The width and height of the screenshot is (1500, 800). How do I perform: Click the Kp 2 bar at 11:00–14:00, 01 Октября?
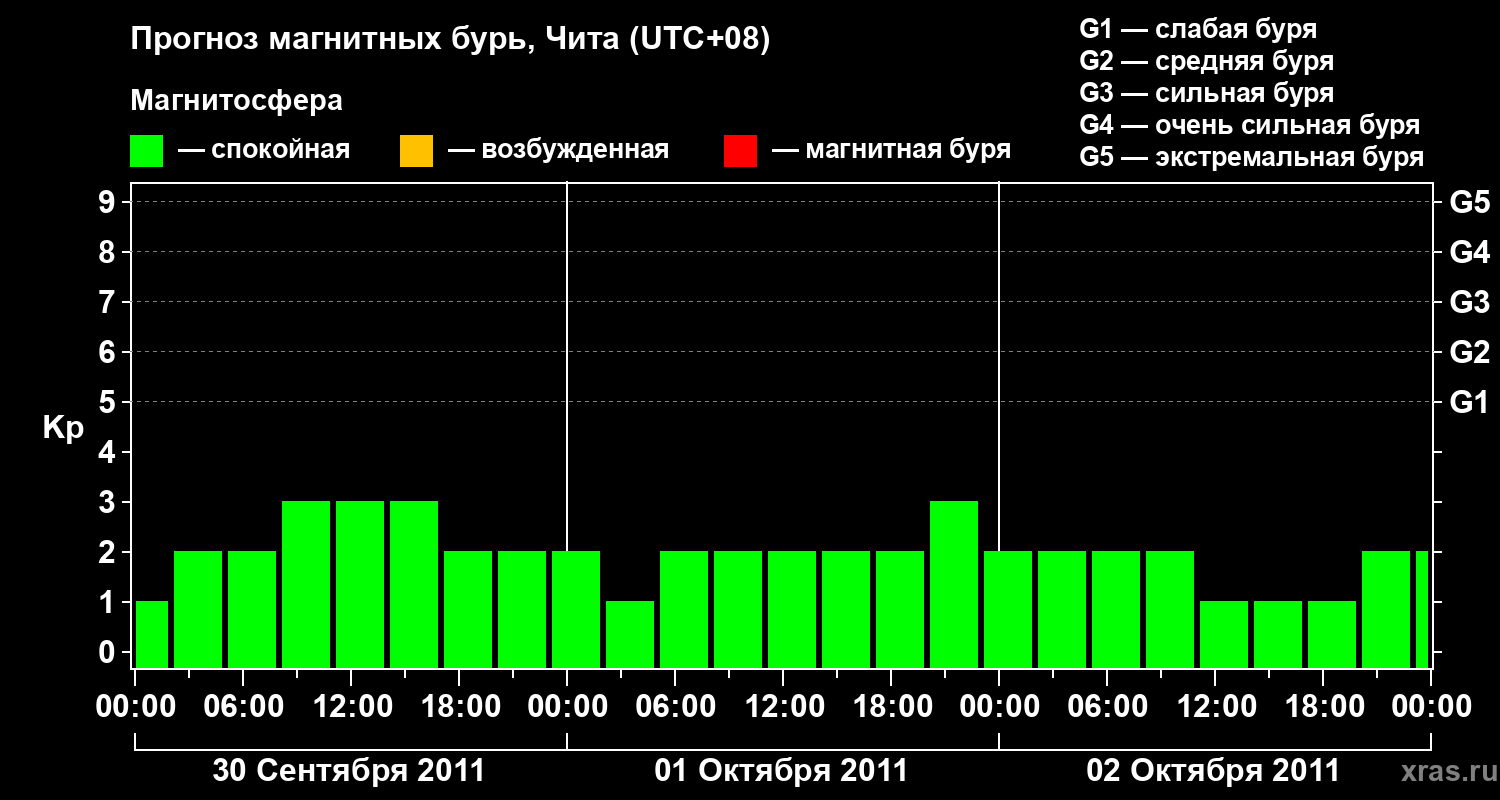click(x=792, y=609)
